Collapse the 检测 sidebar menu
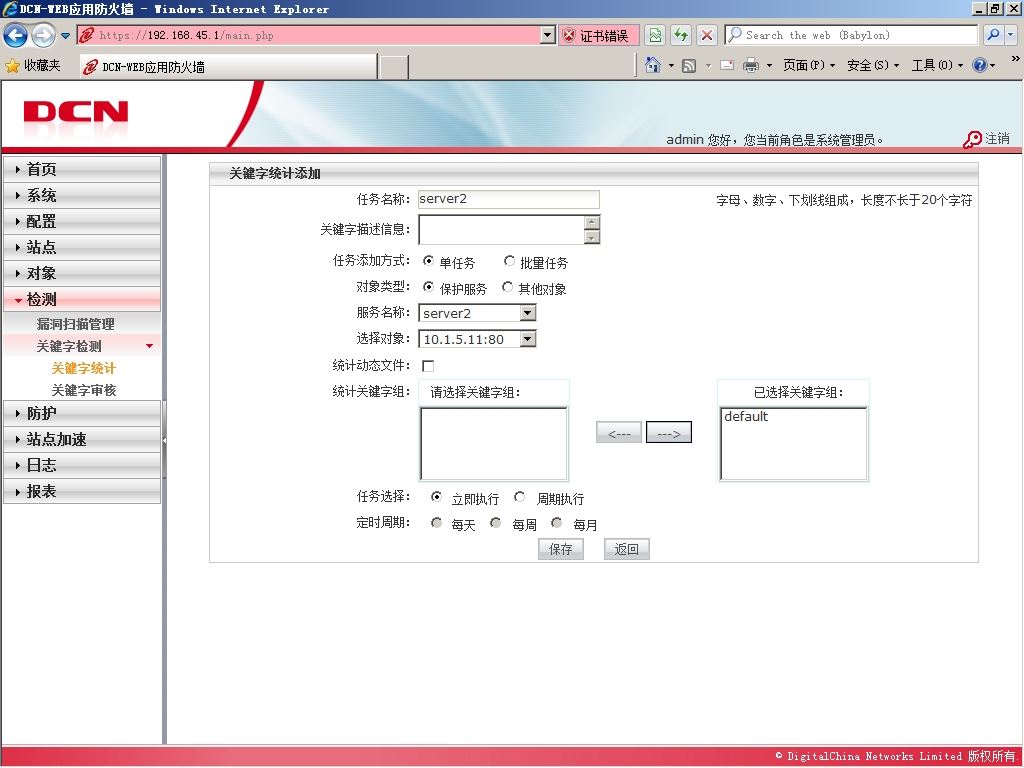The image size is (1024, 768). [x=82, y=300]
